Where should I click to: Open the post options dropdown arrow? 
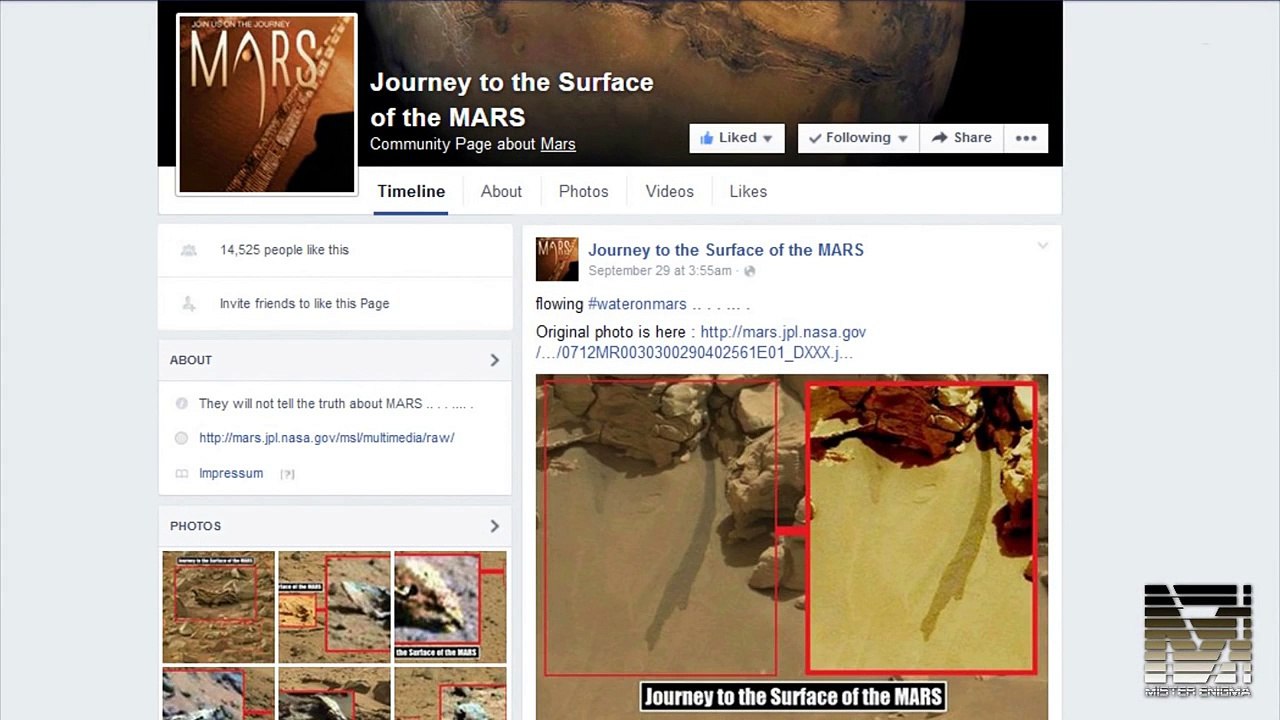coord(1042,246)
